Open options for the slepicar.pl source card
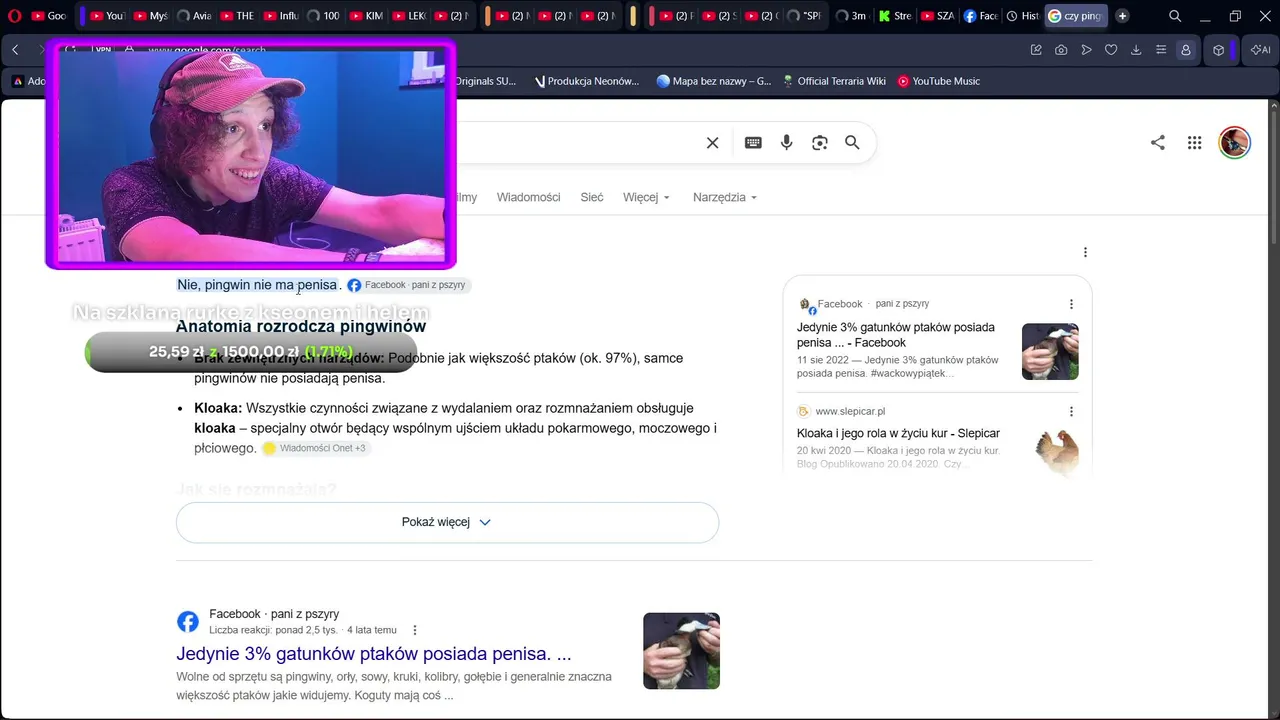The width and height of the screenshot is (1280, 720). [x=1071, y=411]
